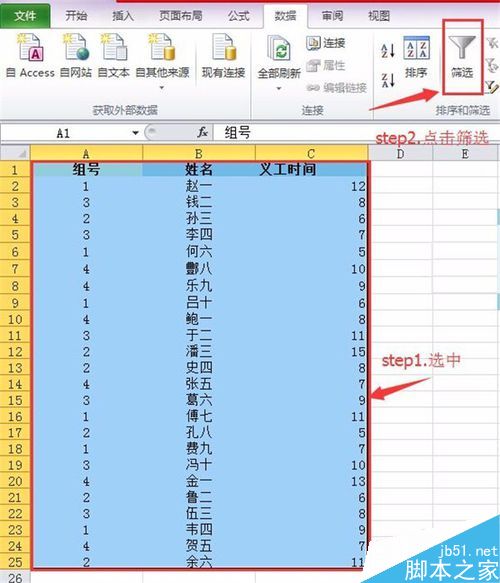
Task: Switch to the Formulas (公式) tab
Action: pos(239,16)
